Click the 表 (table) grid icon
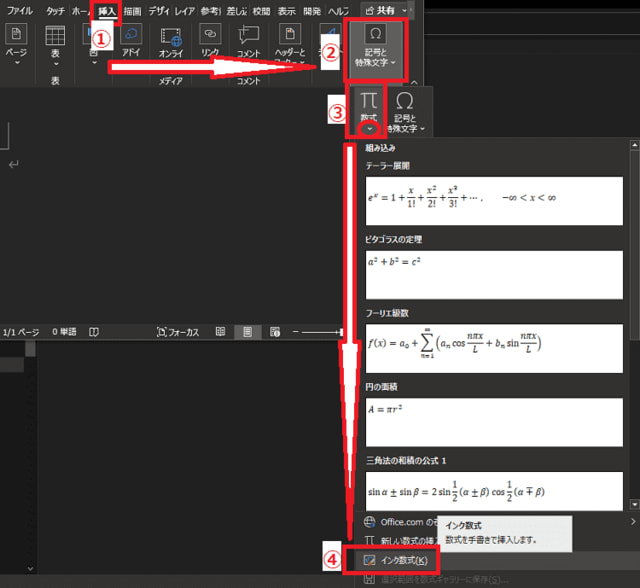The image size is (640, 588). point(55,37)
